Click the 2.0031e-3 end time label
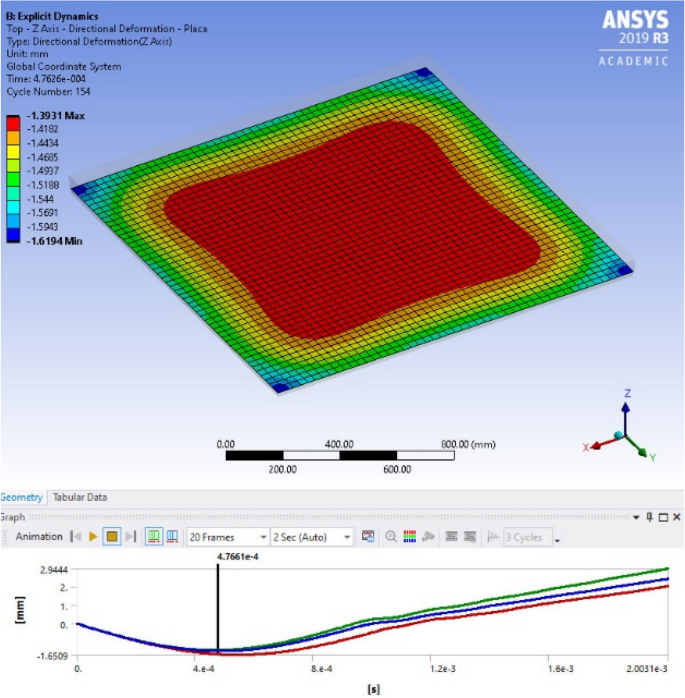Screen dimensions: 685x698 pyautogui.click(x=647, y=669)
